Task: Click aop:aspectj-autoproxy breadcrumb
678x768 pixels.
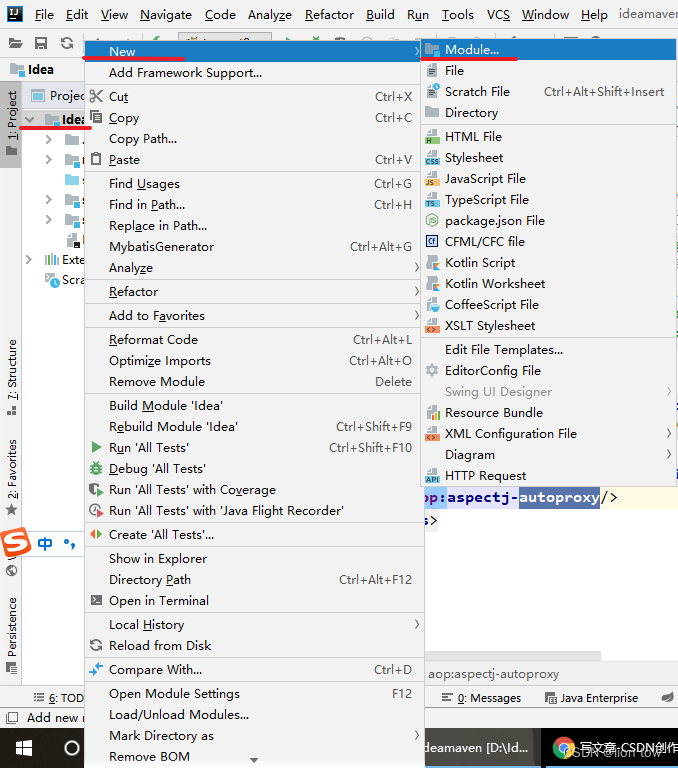Action: coord(493,674)
